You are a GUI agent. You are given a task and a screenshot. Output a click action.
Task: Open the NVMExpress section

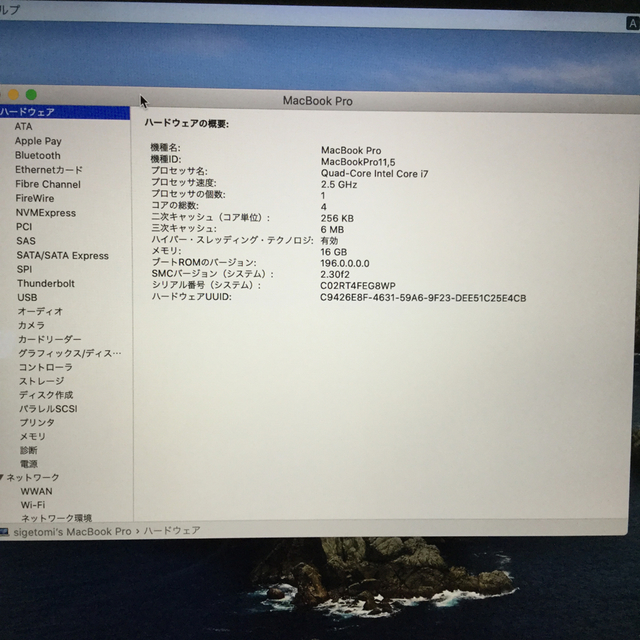[x=46, y=213]
